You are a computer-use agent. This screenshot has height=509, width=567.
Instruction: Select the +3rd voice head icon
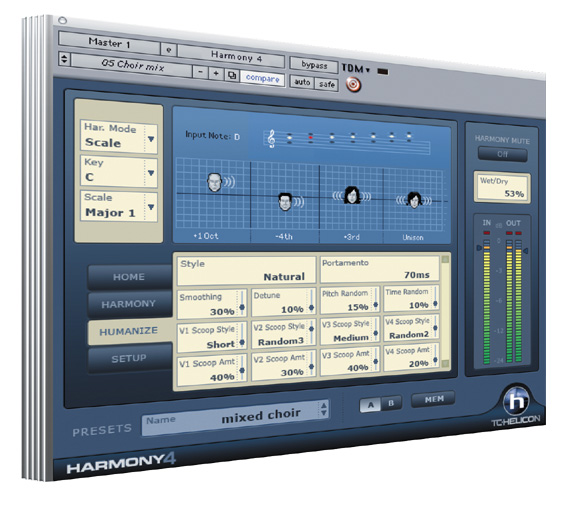351,195
